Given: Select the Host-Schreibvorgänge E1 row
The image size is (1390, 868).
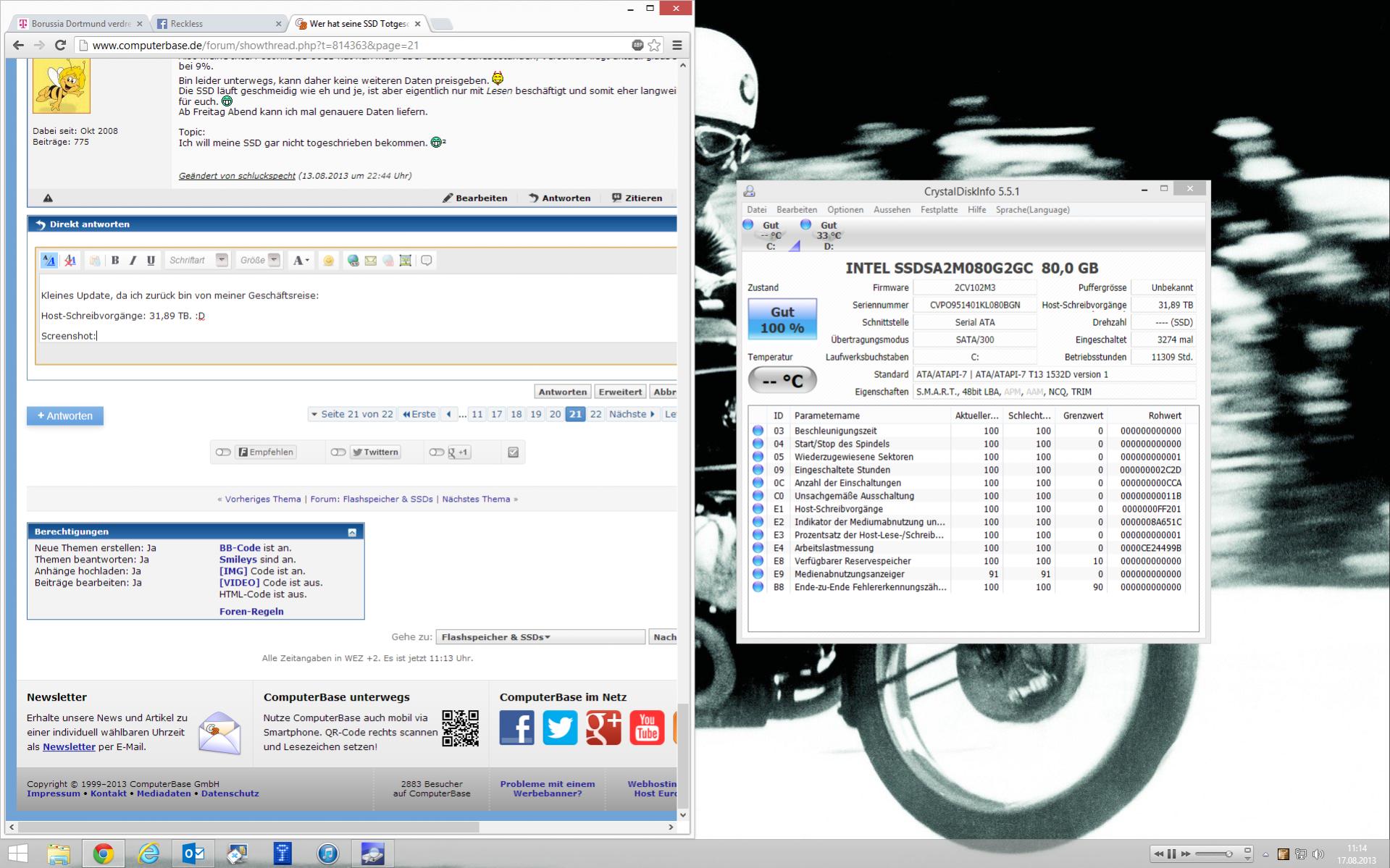Looking at the screenshot, I should tap(973, 509).
